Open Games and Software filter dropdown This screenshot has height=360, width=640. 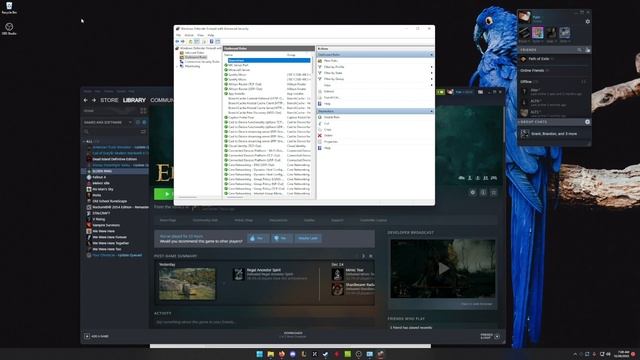click(108, 122)
